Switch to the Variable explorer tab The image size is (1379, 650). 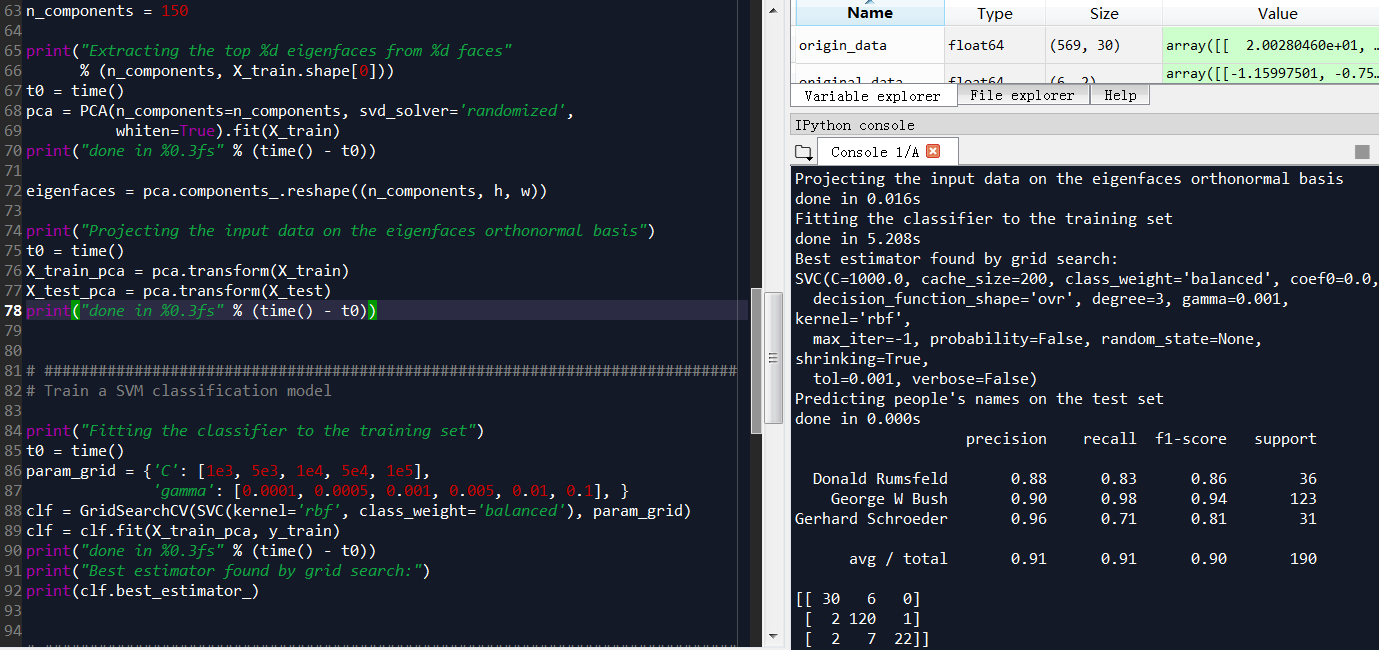[872, 96]
